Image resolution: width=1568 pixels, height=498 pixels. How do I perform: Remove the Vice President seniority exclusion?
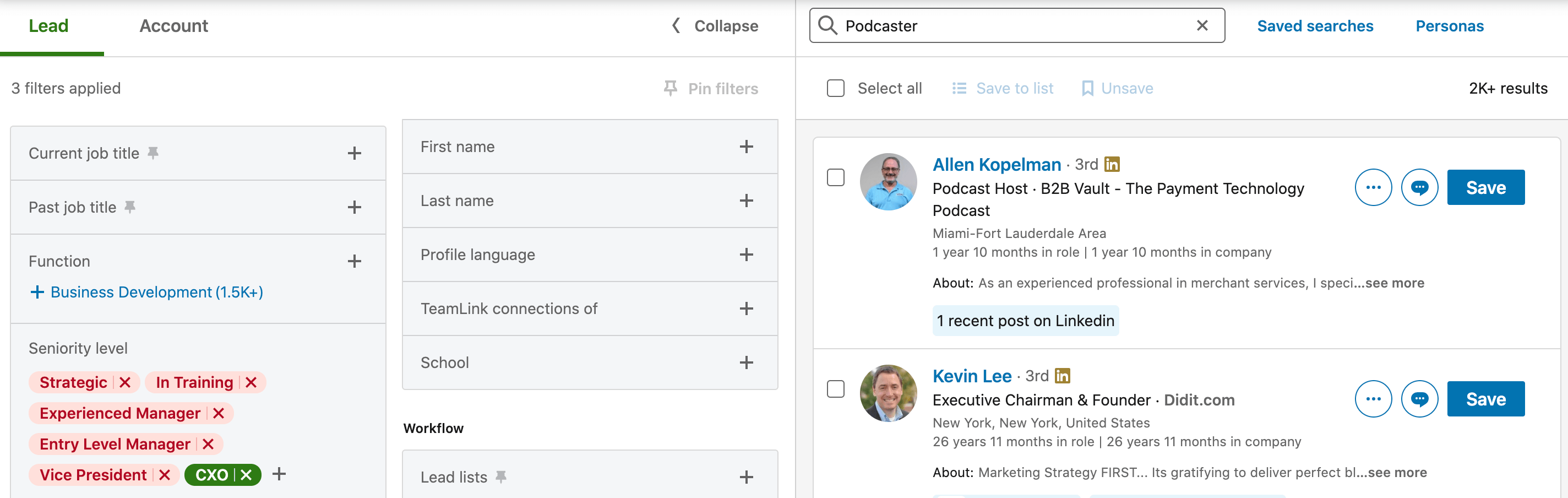pyautogui.click(x=165, y=475)
